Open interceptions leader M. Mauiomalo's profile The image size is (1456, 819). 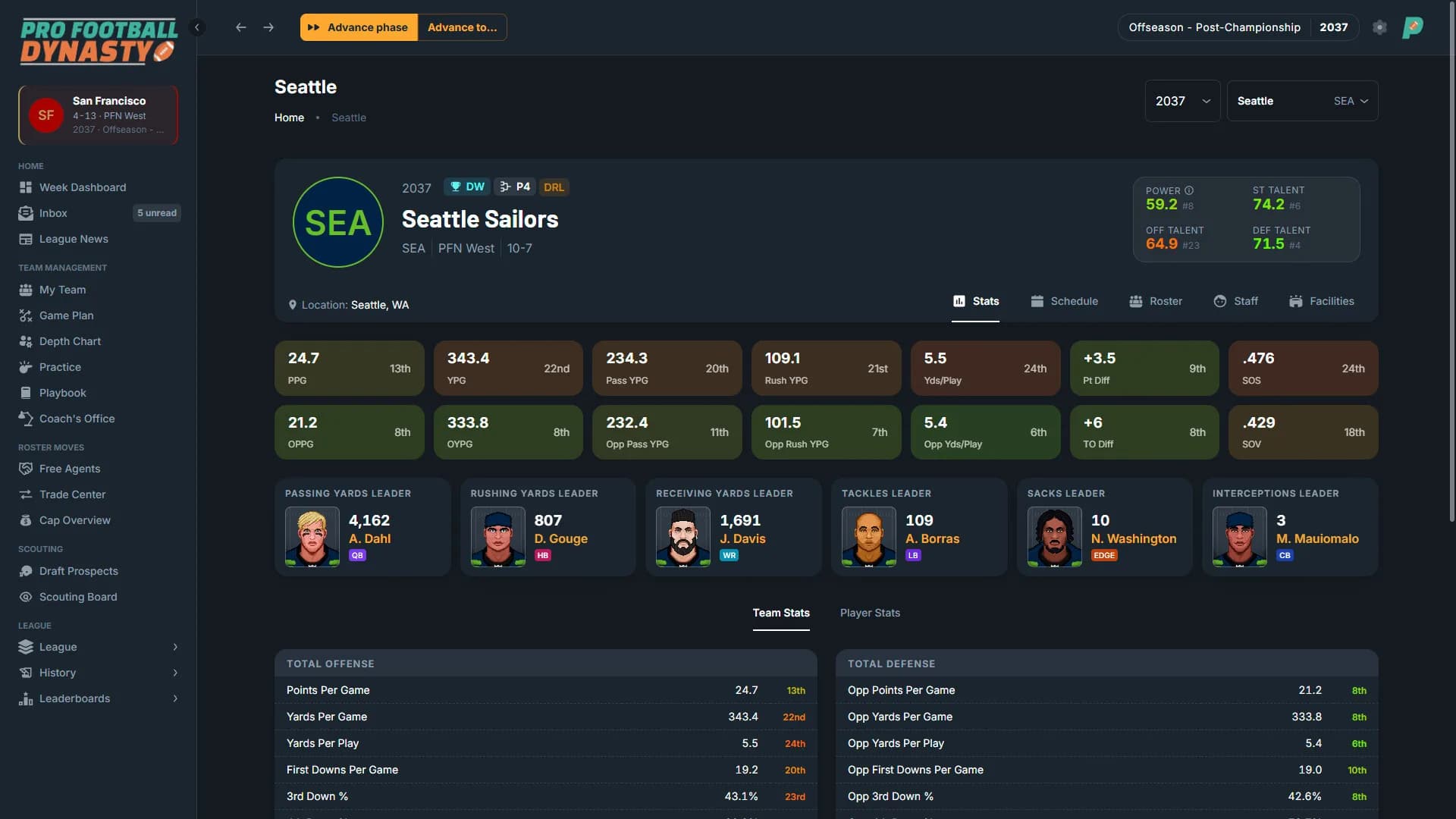[x=1317, y=538]
